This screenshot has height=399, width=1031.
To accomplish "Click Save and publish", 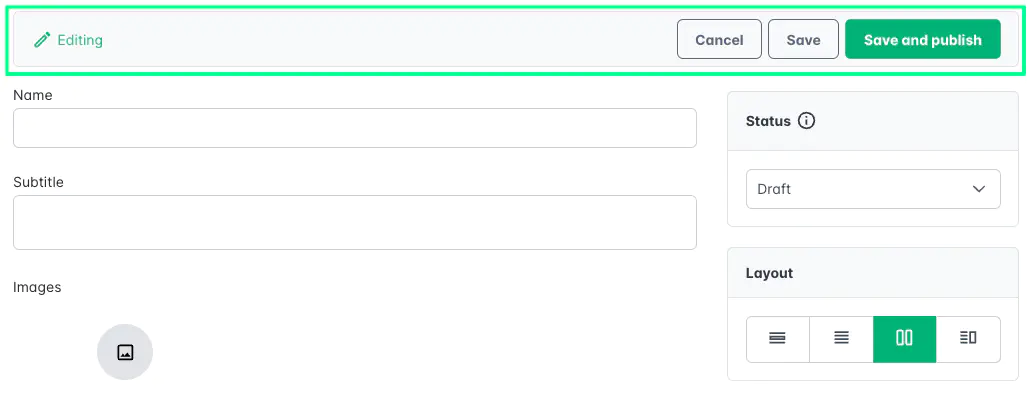I will [923, 39].
